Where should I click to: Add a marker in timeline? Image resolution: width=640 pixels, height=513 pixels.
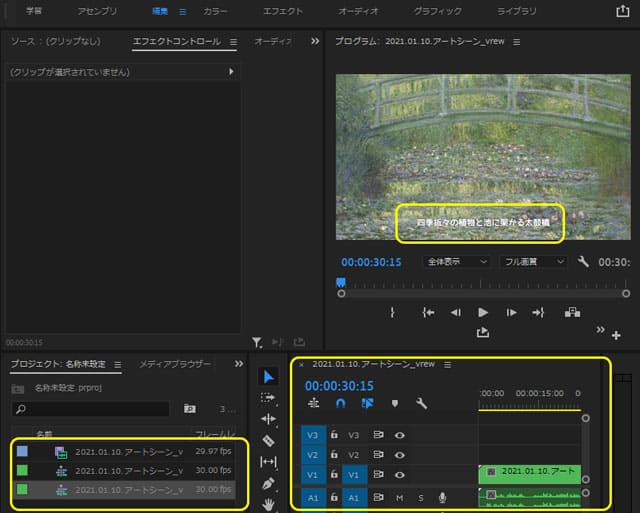[x=395, y=403]
